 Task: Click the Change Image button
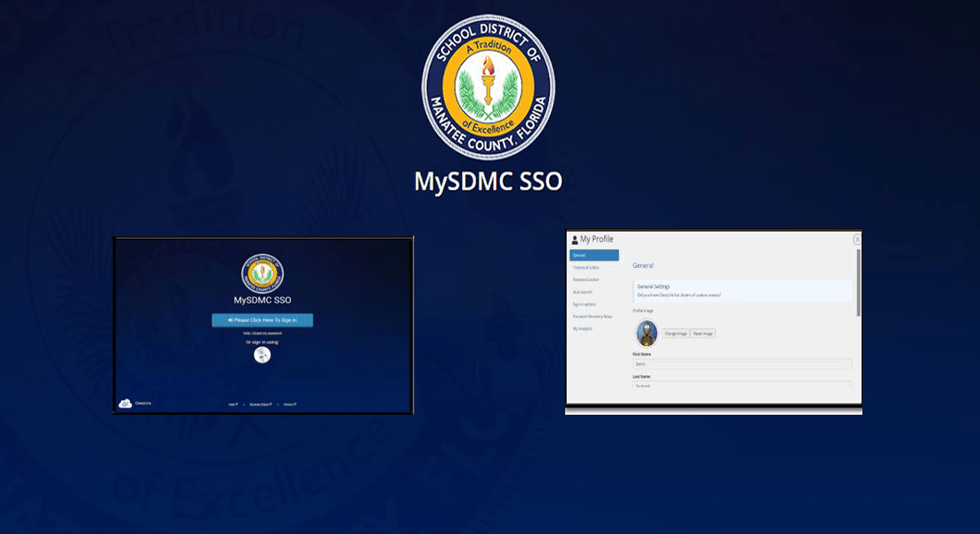point(676,334)
